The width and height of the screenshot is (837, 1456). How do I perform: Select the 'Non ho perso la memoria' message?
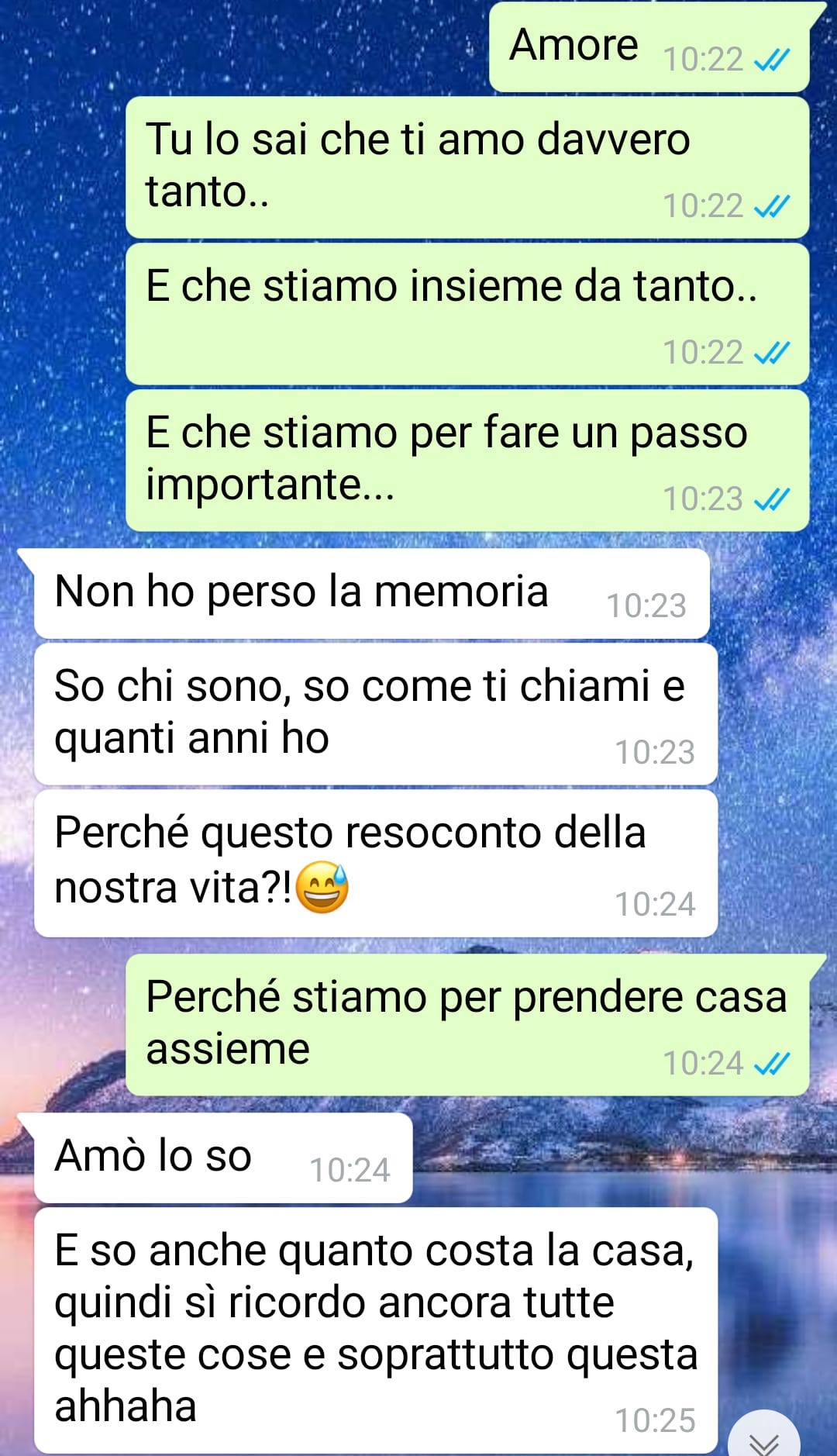click(372, 594)
